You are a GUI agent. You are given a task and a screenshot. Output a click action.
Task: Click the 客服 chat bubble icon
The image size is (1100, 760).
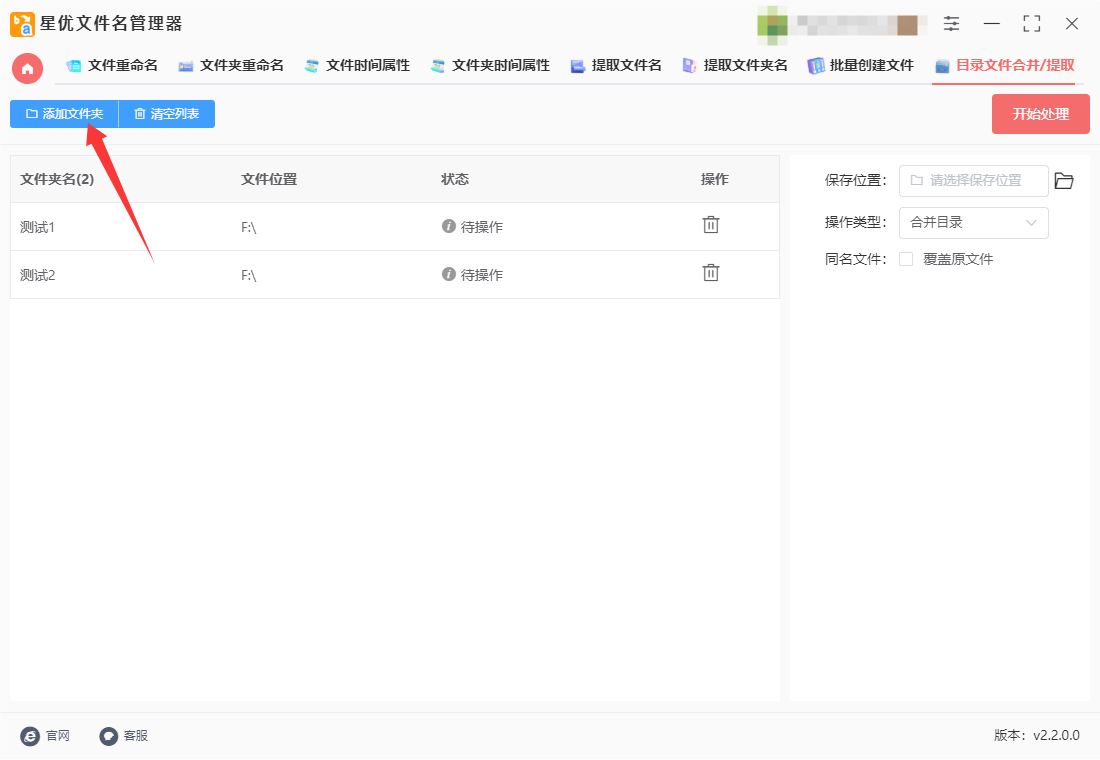108,735
